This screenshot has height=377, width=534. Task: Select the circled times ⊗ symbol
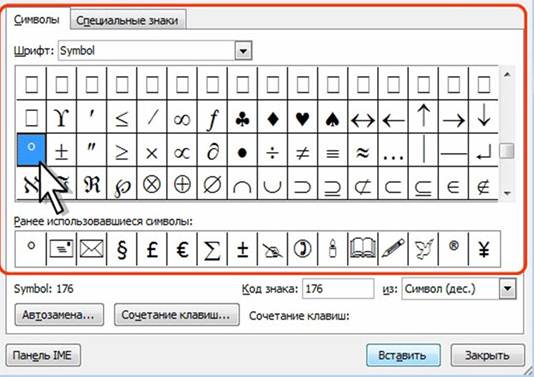[152, 183]
